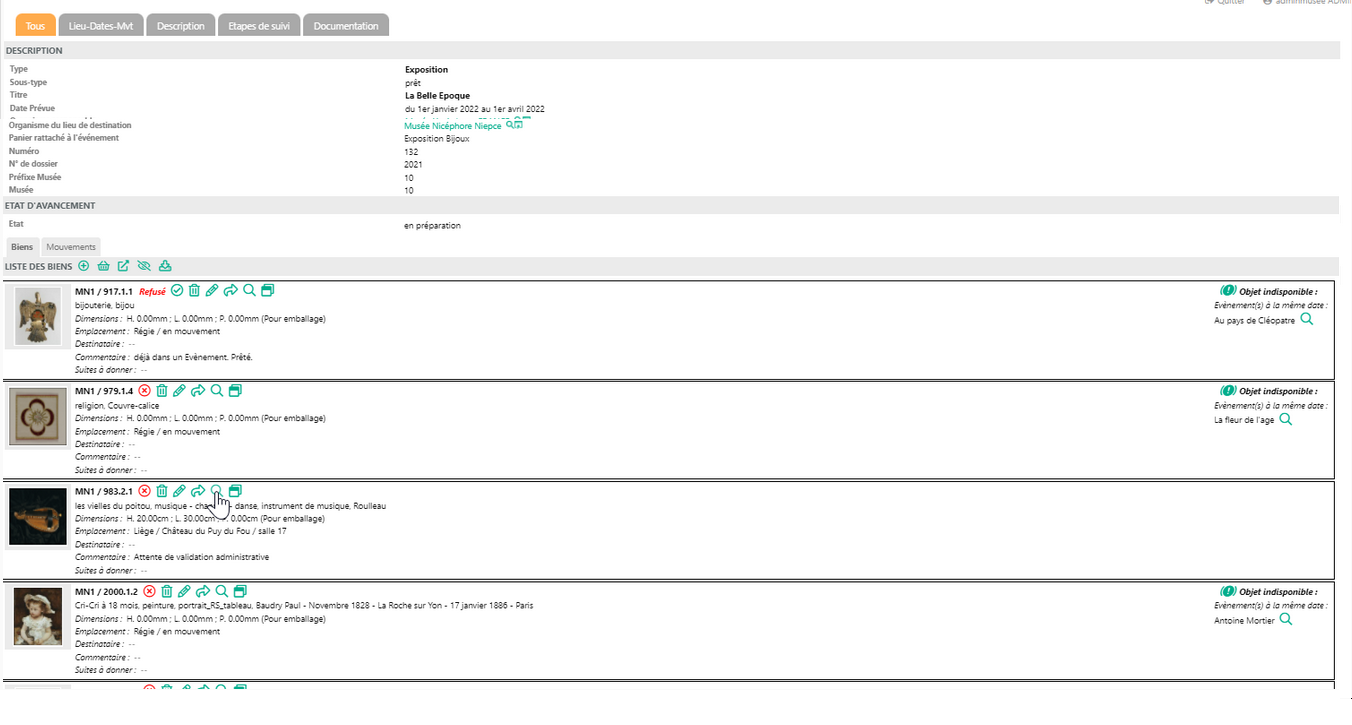The image size is (1352, 725).
Task: Click the Quitter link at the top
Action: [1230, 2]
